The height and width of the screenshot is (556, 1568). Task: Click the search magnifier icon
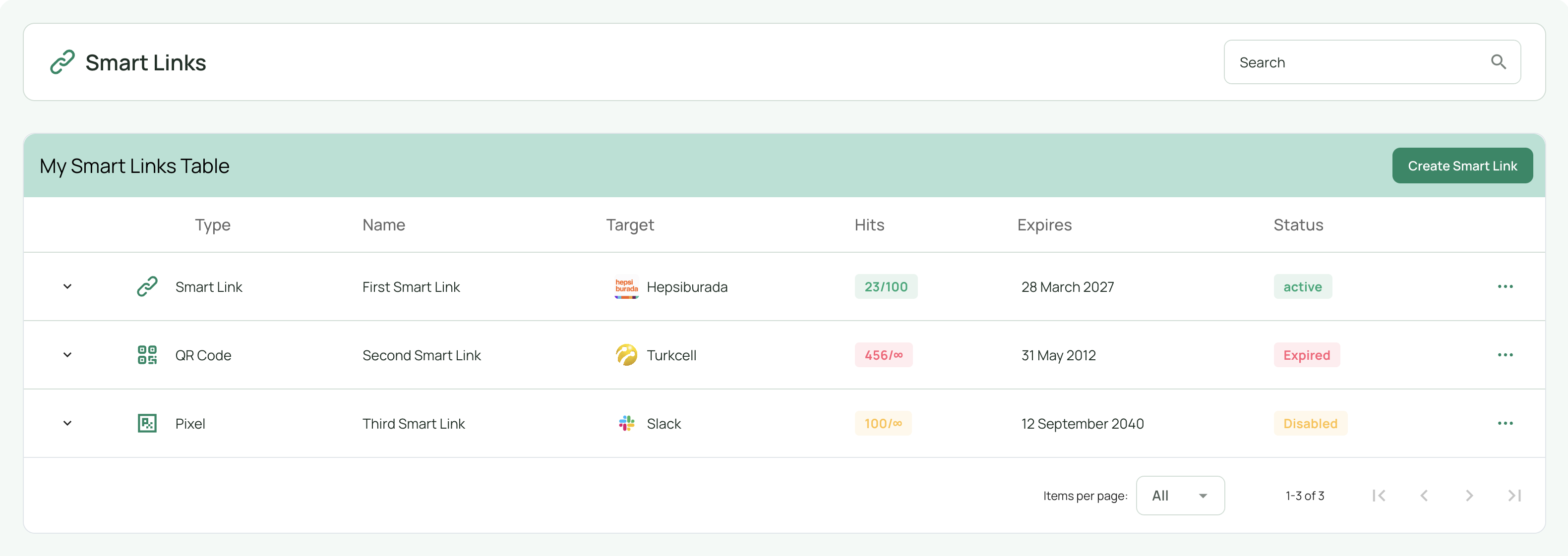1498,62
